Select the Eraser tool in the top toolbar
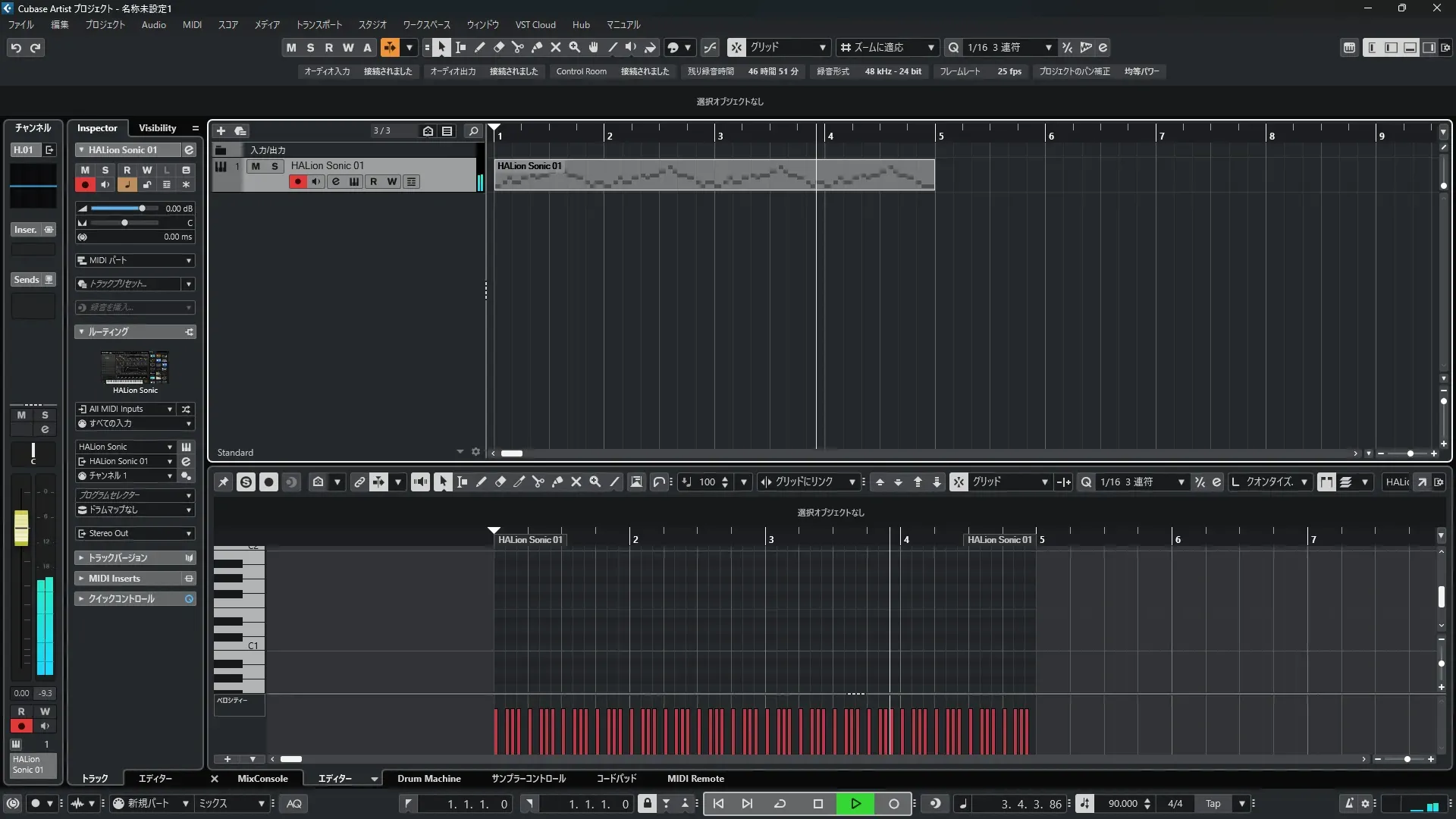Screen dimensions: 1456x819 pos(499,47)
